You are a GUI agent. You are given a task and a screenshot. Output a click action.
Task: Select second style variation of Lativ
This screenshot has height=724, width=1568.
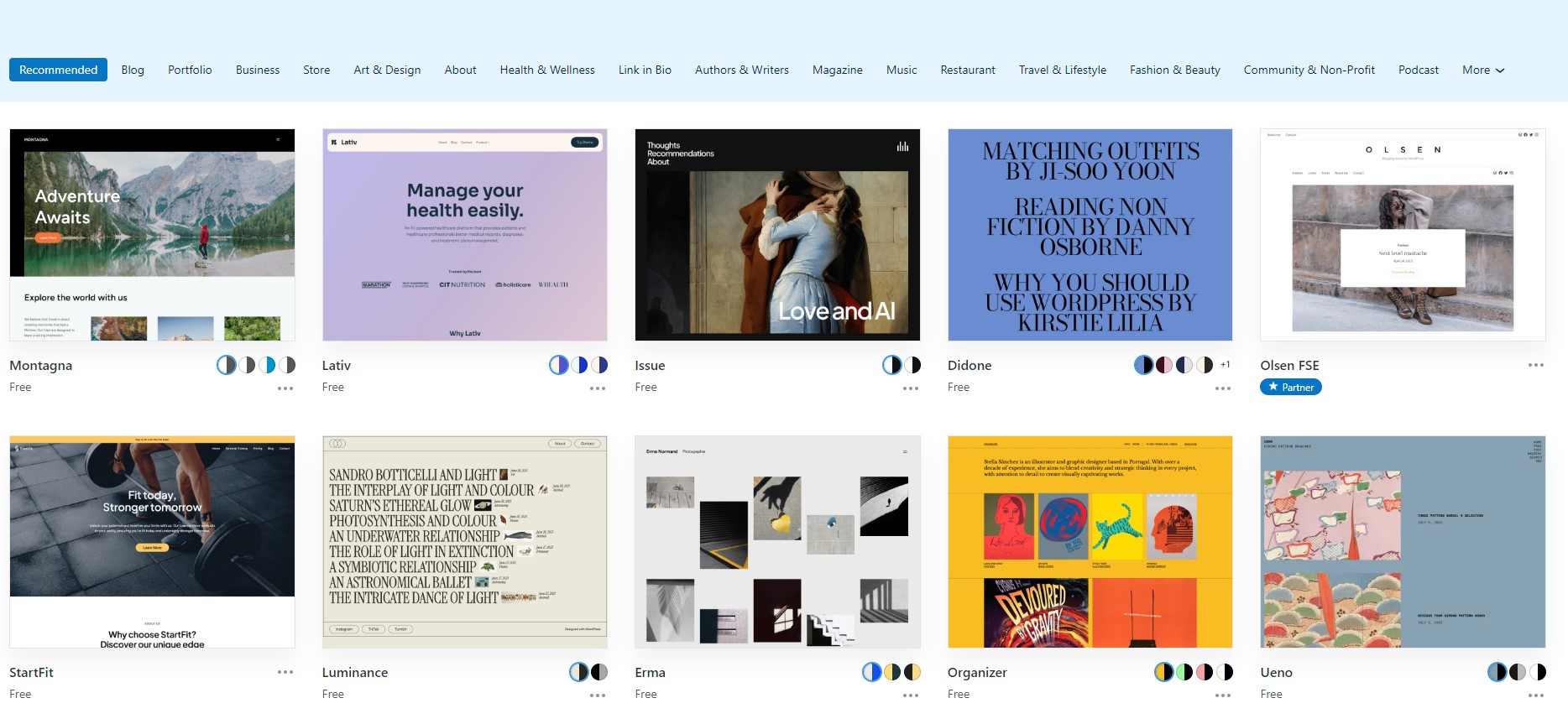[x=579, y=365]
